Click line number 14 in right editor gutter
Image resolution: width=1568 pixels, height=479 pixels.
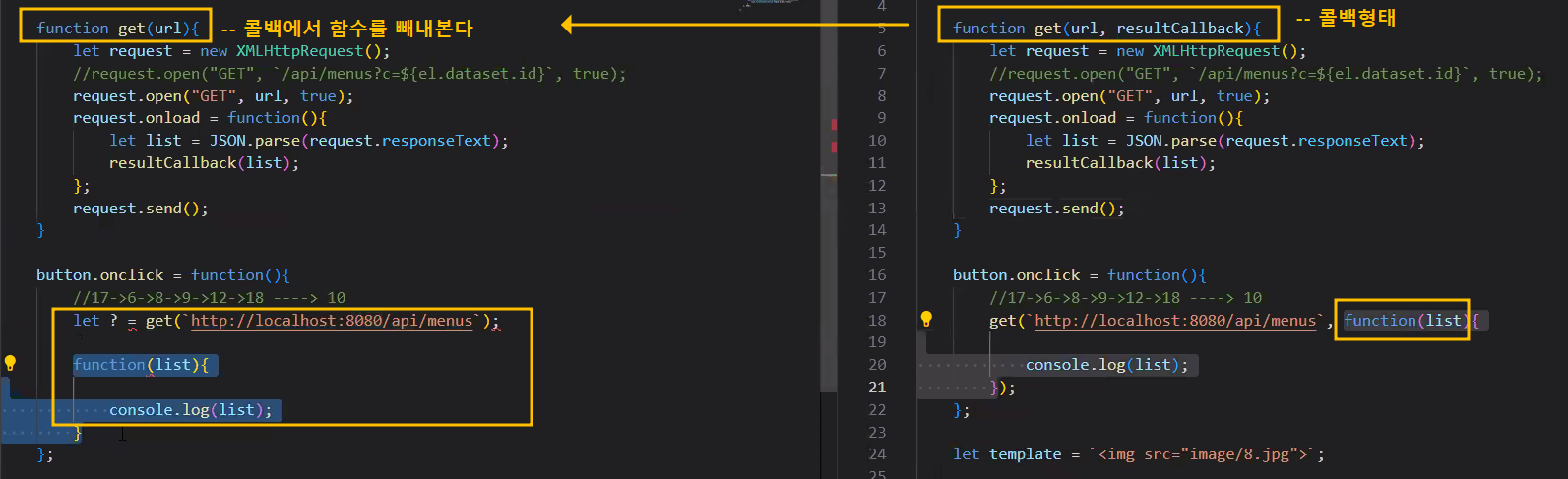877,230
